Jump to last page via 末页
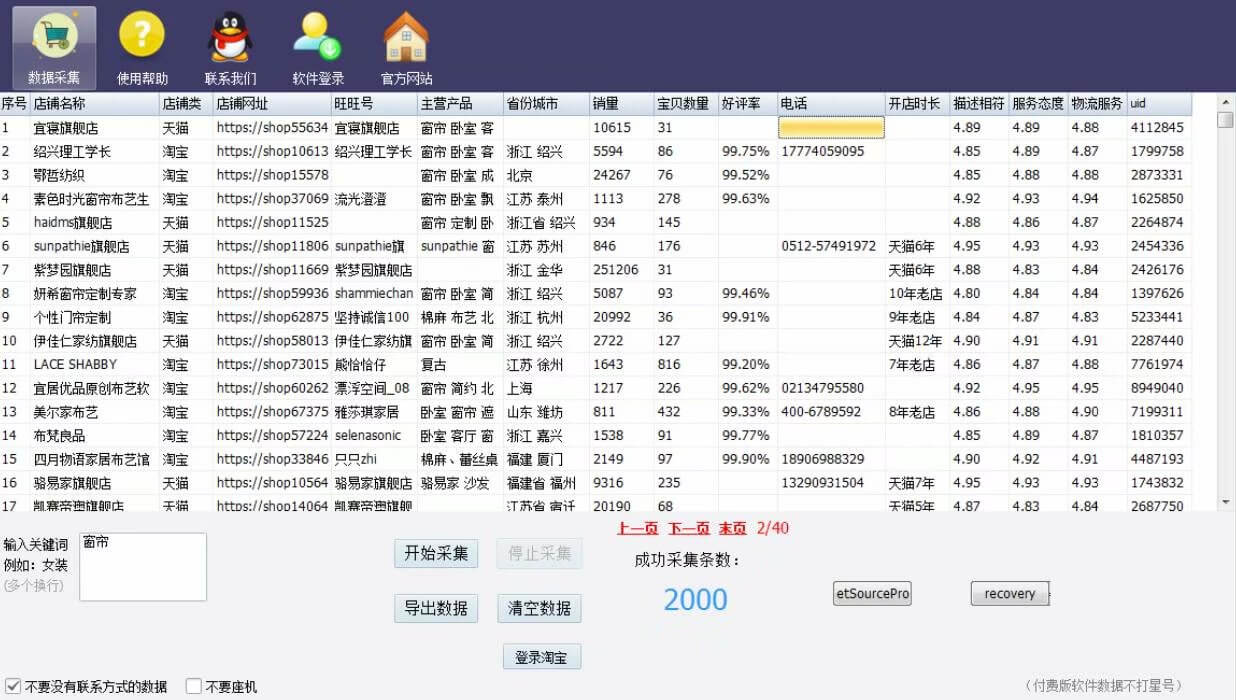1236x700 pixels. 733,528
